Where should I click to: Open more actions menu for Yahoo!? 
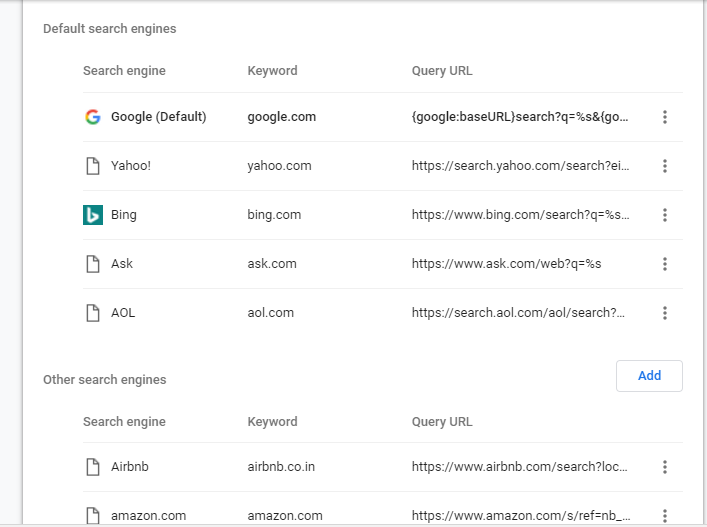pyautogui.click(x=665, y=166)
